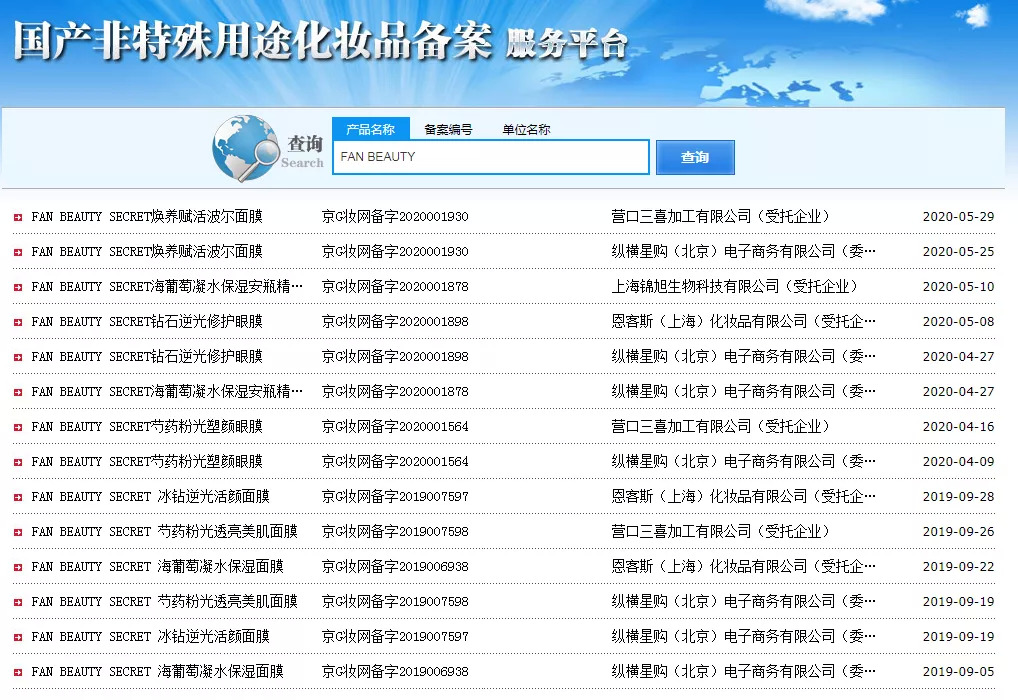Screen dimensions: 1018x700
Task: Click the date 2020-05-29
Action: [x=958, y=217]
